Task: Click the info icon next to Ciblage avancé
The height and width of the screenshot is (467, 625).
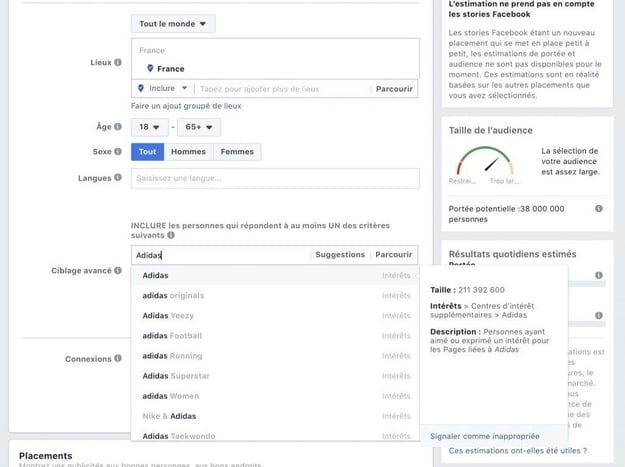Action: click(x=118, y=270)
